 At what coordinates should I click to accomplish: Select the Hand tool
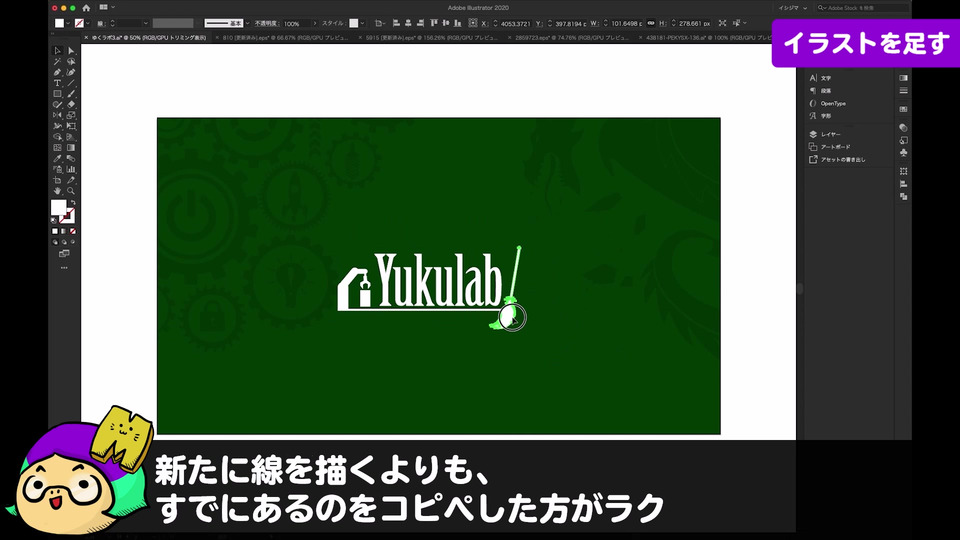[58, 191]
